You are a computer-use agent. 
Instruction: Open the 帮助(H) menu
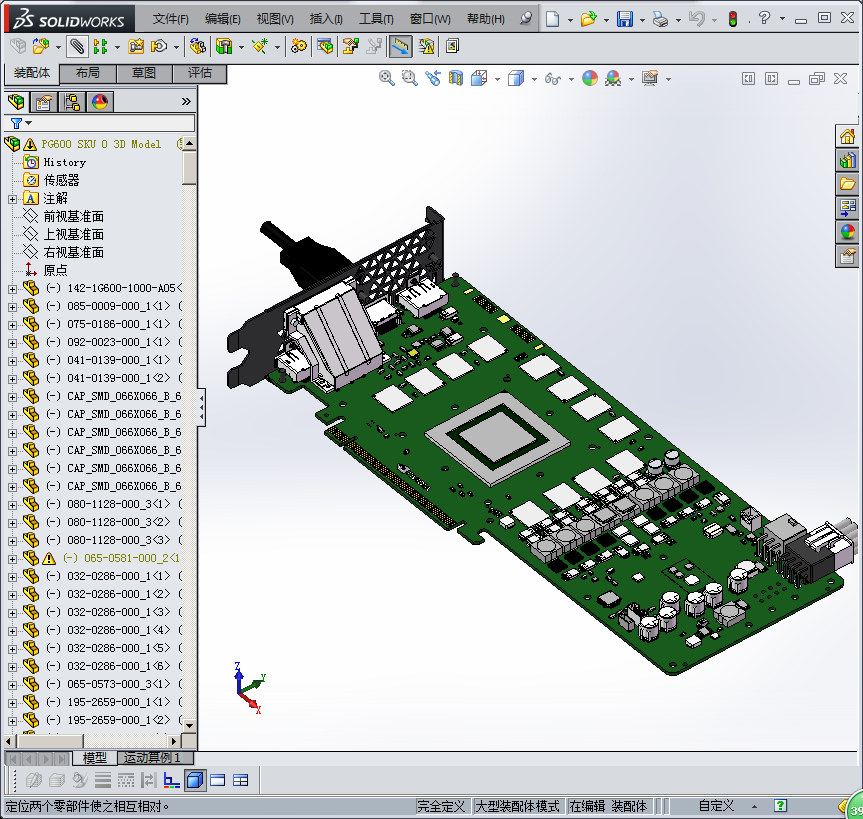point(485,19)
